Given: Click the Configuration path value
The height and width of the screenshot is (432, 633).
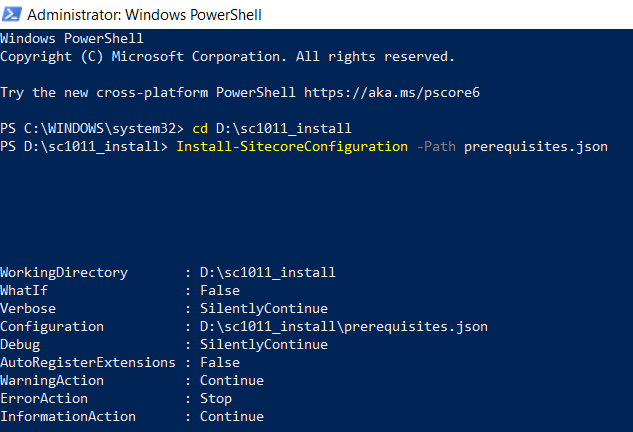Looking at the screenshot, I should tap(343, 326).
